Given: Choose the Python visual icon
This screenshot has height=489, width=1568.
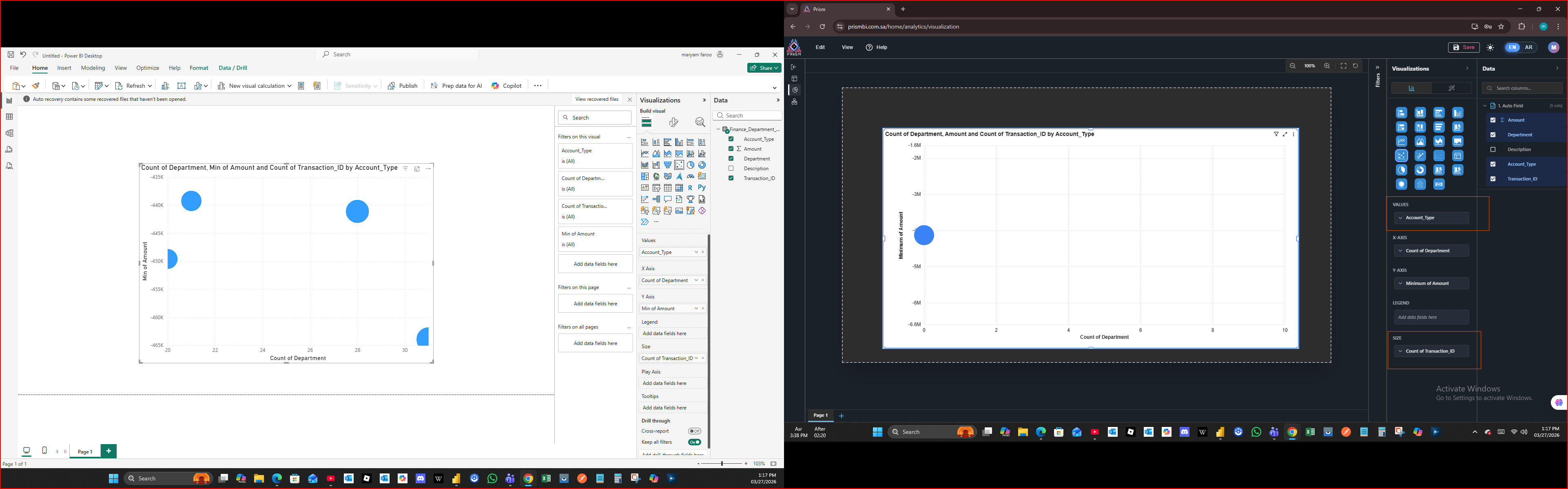Looking at the screenshot, I should click(x=702, y=188).
